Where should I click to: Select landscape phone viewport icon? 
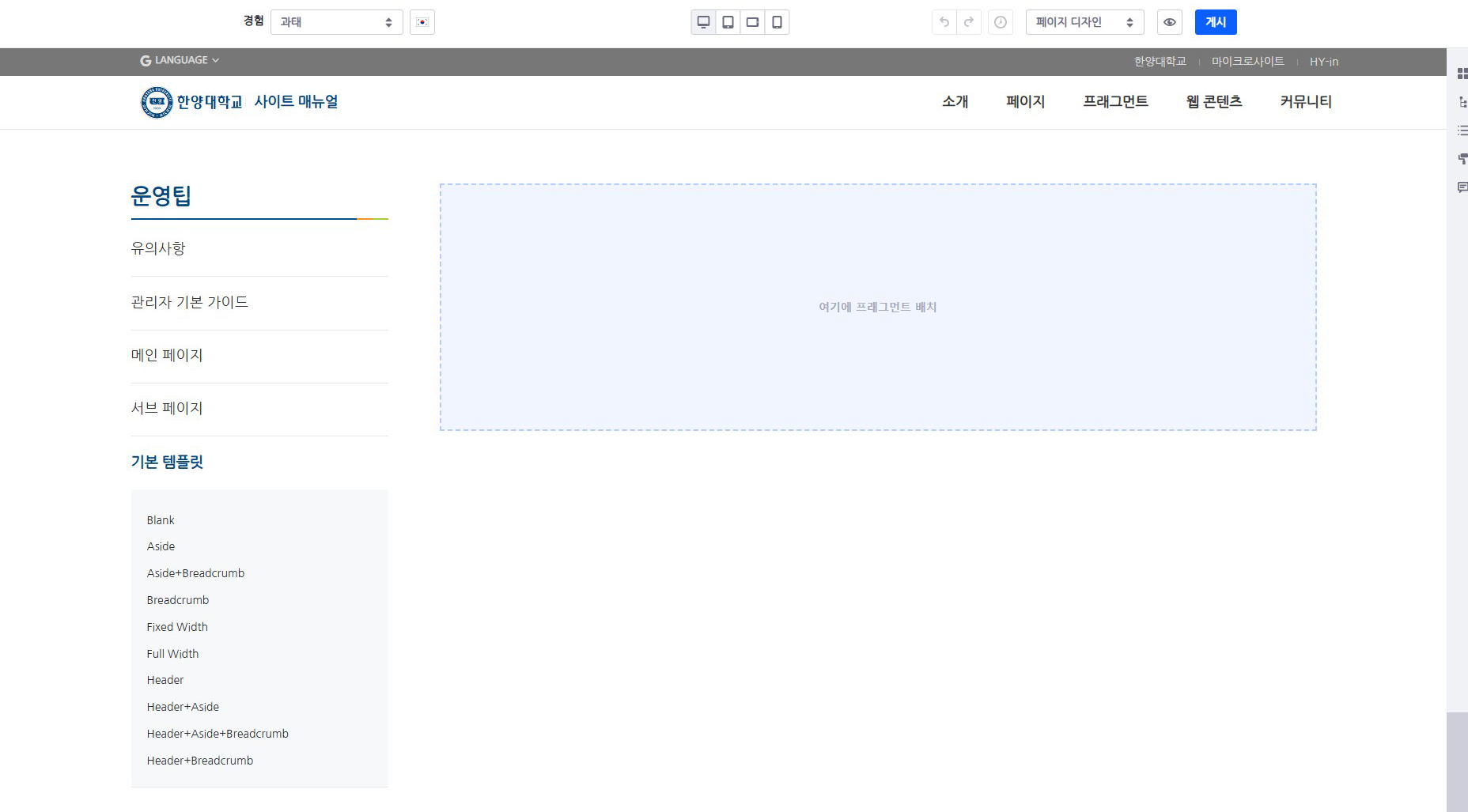coord(752,22)
